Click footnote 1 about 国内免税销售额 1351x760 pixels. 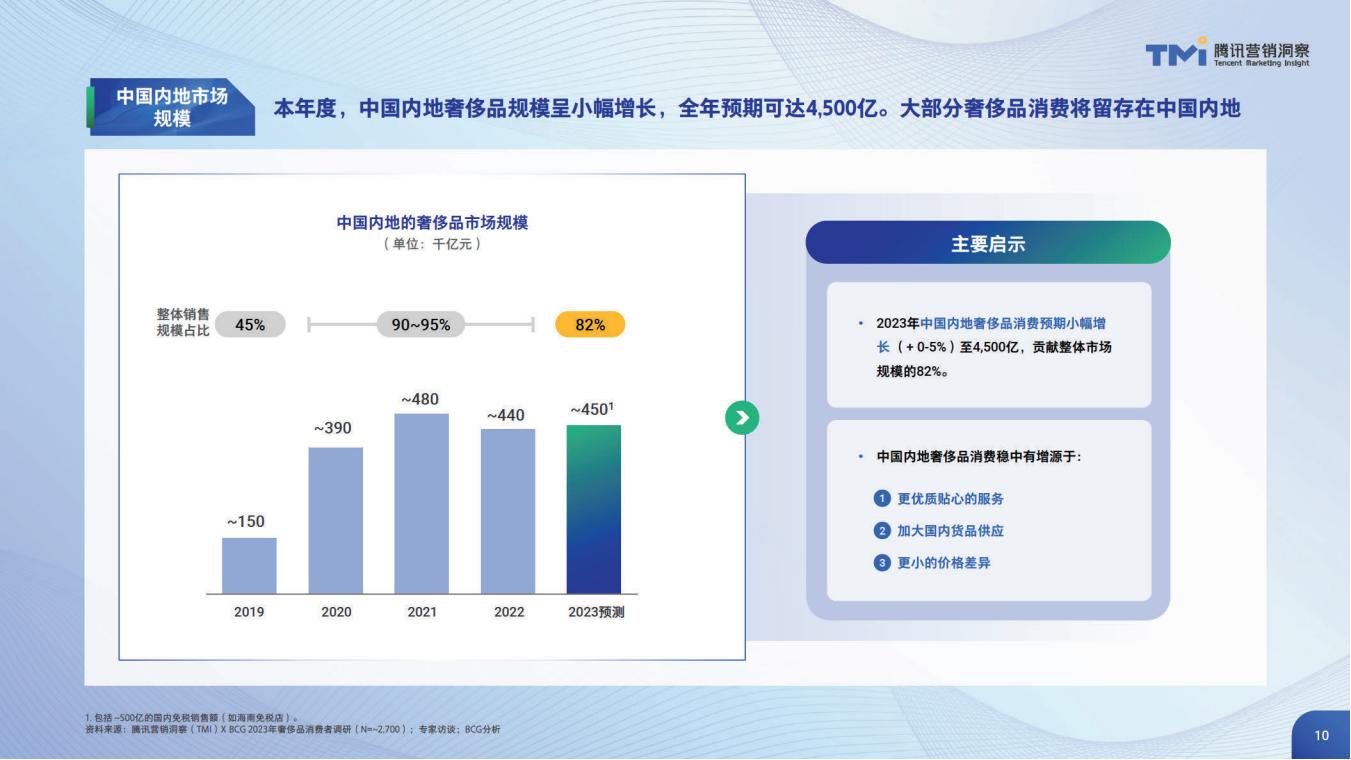coord(192,718)
